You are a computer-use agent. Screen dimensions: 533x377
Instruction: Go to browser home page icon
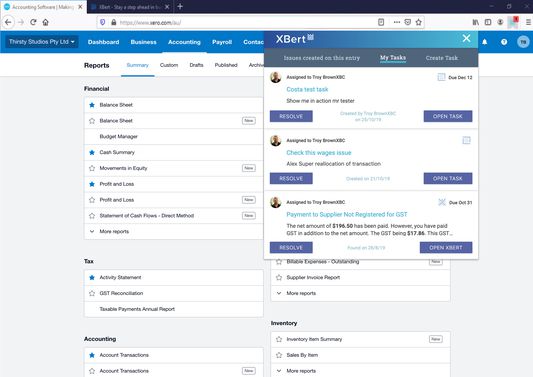click(46, 22)
